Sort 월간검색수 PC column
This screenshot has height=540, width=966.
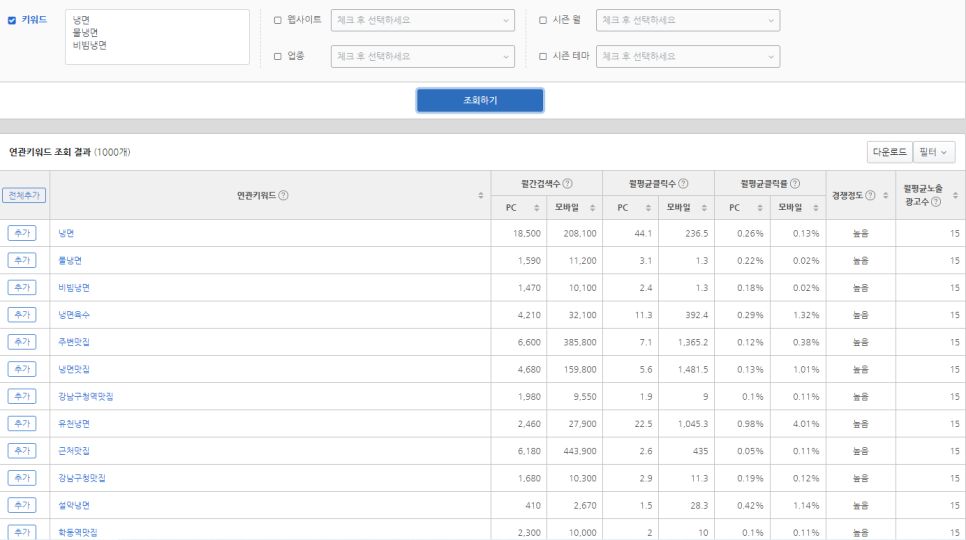[x=537, y=208]
